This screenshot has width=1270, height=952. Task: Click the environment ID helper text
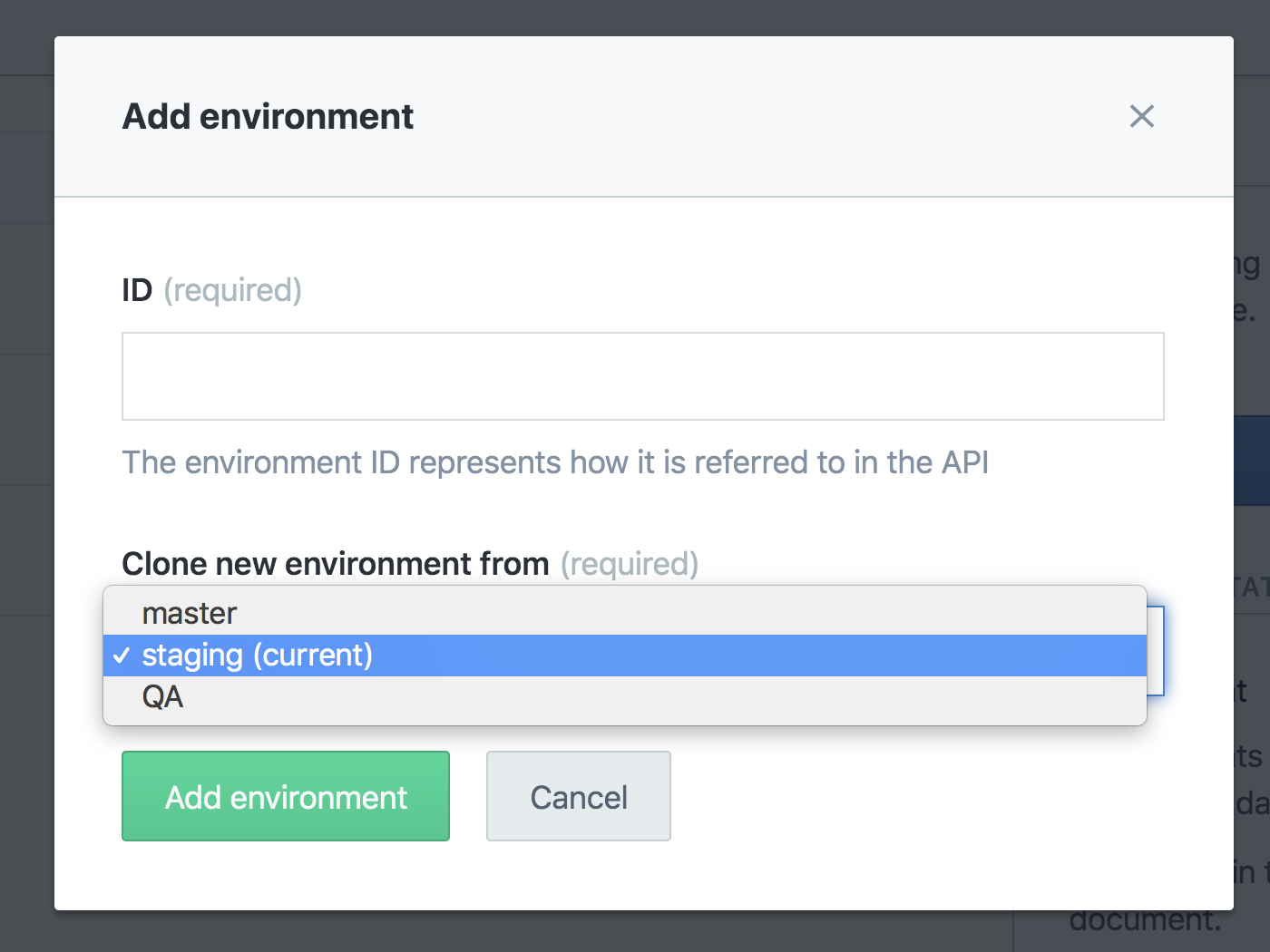(x=555, y=462)
